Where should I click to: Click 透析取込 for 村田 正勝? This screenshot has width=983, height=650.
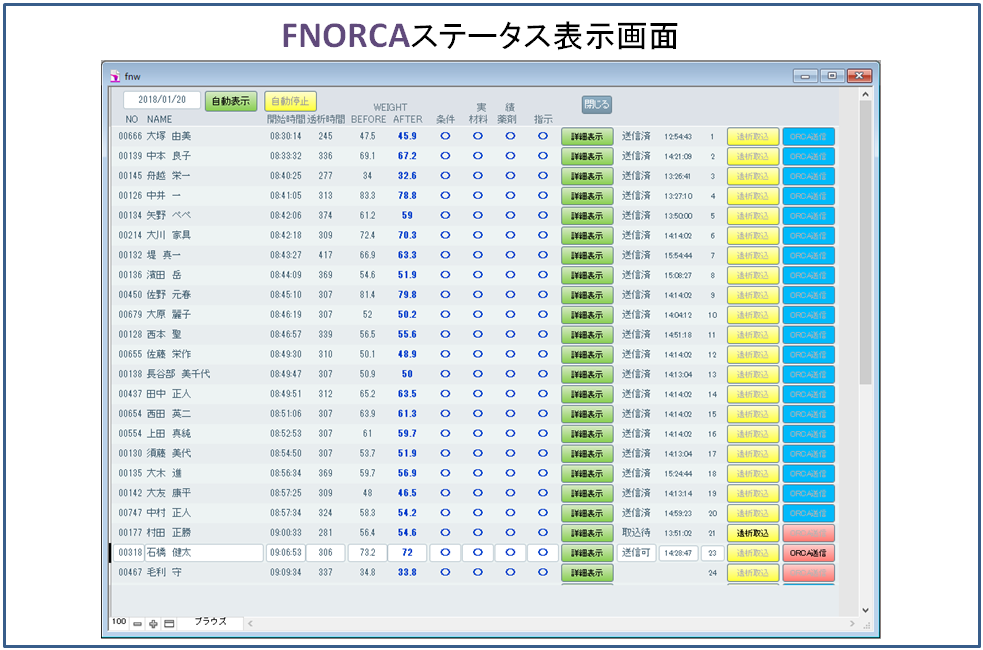pyautogui.click(x=753, y=533)
